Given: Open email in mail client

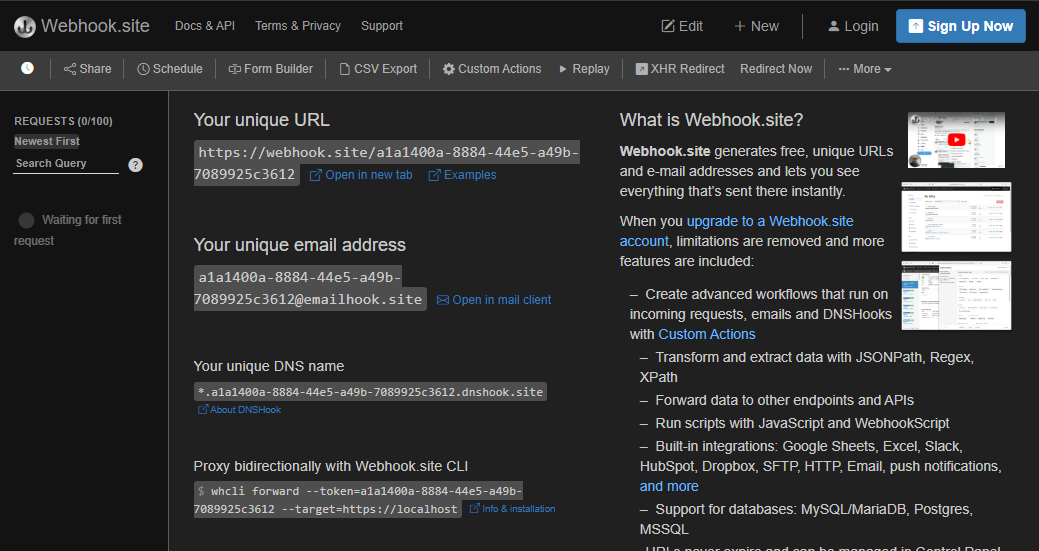Looking at the screenshot, I should [x=494, y=300].
